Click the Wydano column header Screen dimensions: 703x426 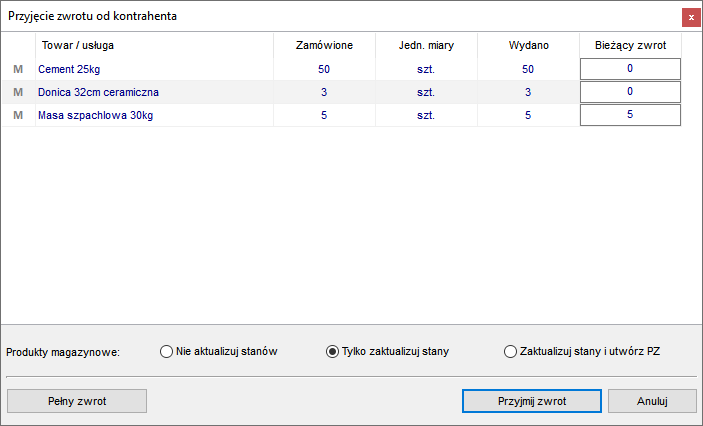pos(529,45)
